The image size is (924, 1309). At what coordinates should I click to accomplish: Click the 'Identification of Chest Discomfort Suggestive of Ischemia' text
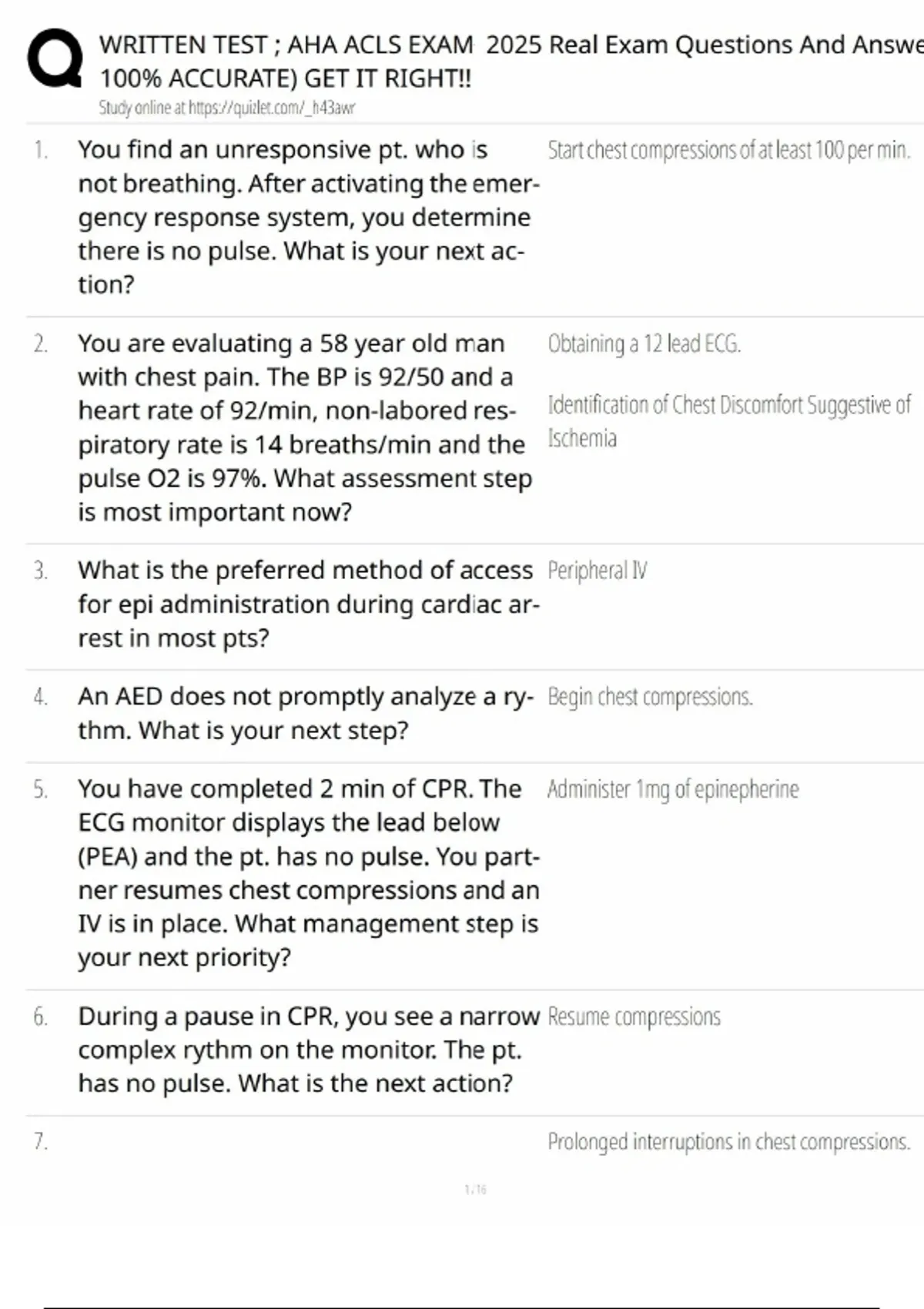point(728,420)
